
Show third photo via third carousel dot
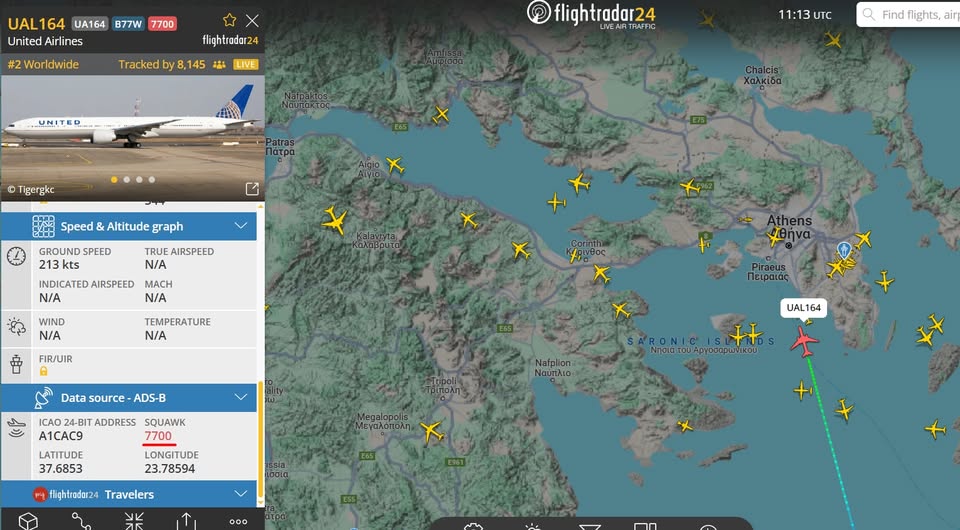[140, 180]
